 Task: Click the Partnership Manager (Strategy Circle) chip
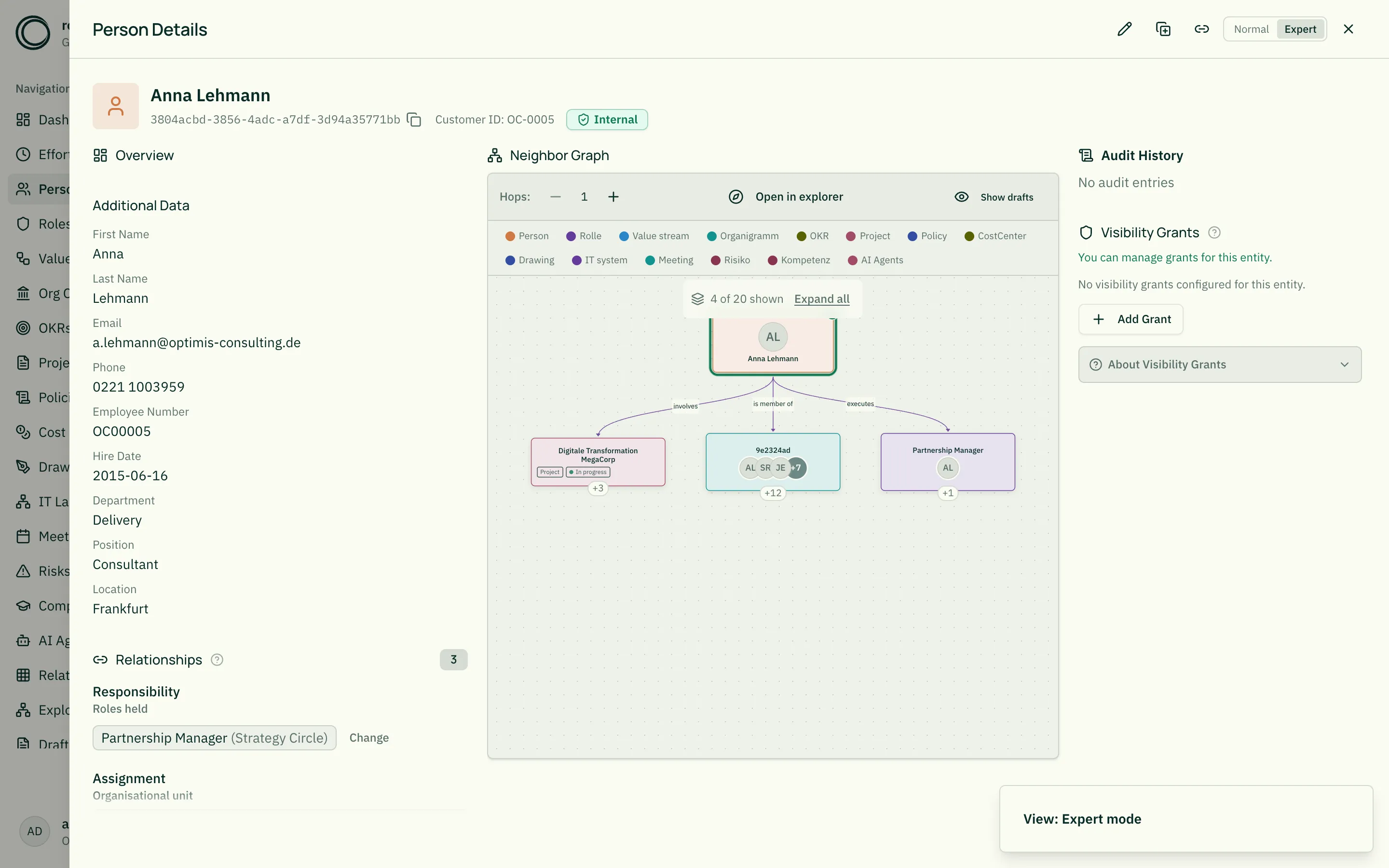pos(214,738)
